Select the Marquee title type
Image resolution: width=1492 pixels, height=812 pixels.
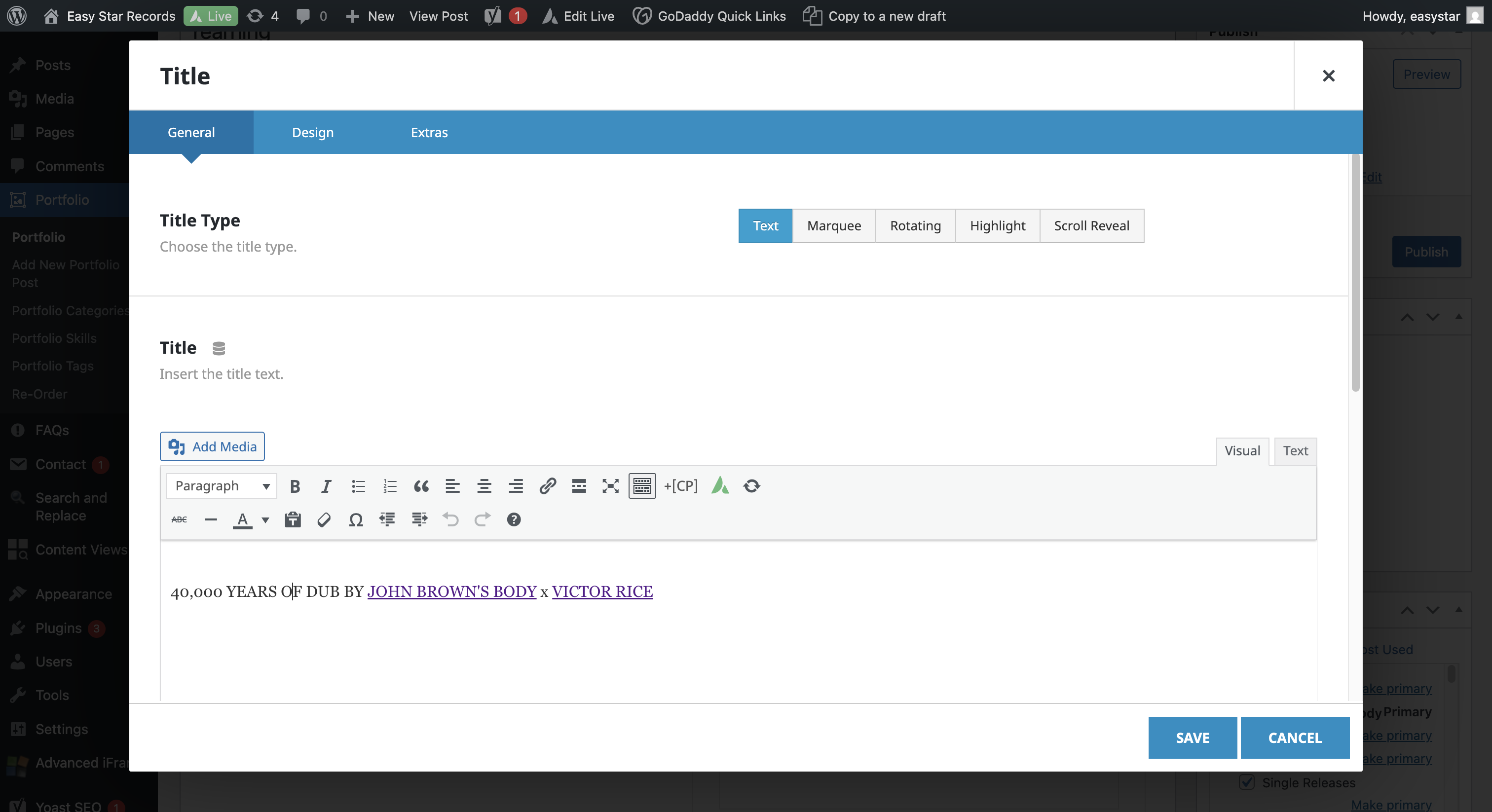tap(833, 226)
